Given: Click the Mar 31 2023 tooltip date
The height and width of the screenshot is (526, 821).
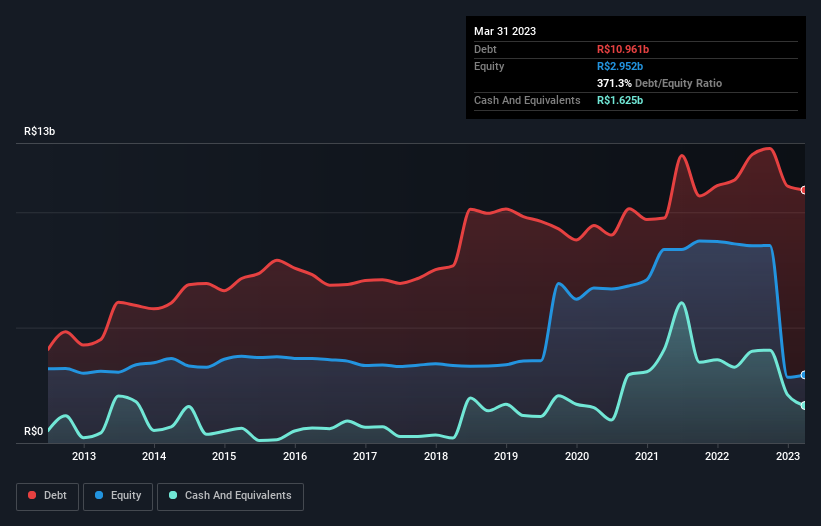Looking at the screenshot, I should click(x=505, y=31).
